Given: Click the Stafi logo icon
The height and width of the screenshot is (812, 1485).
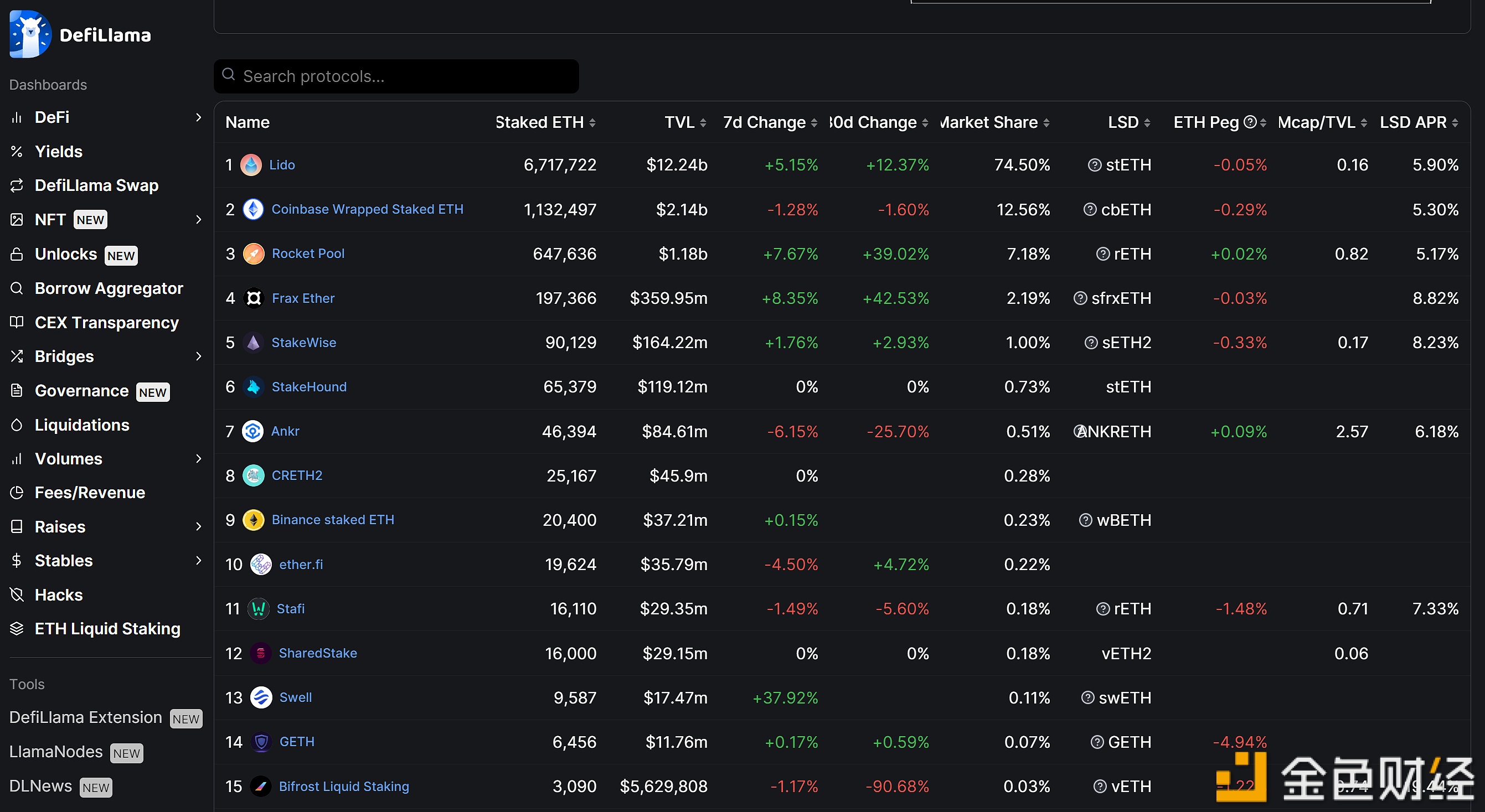Looking at the screenshot, I should (258, 609).
